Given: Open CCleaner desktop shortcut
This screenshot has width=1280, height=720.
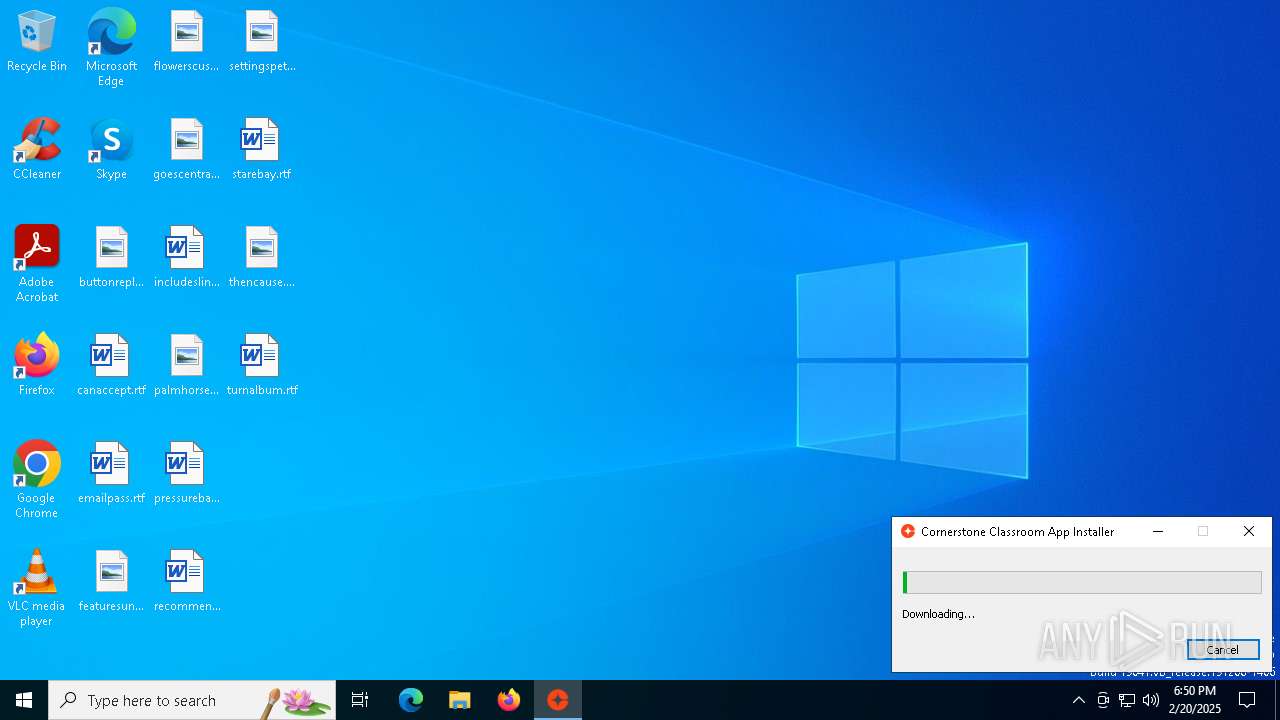Looking at the screenshot, I should pos(37,150).
